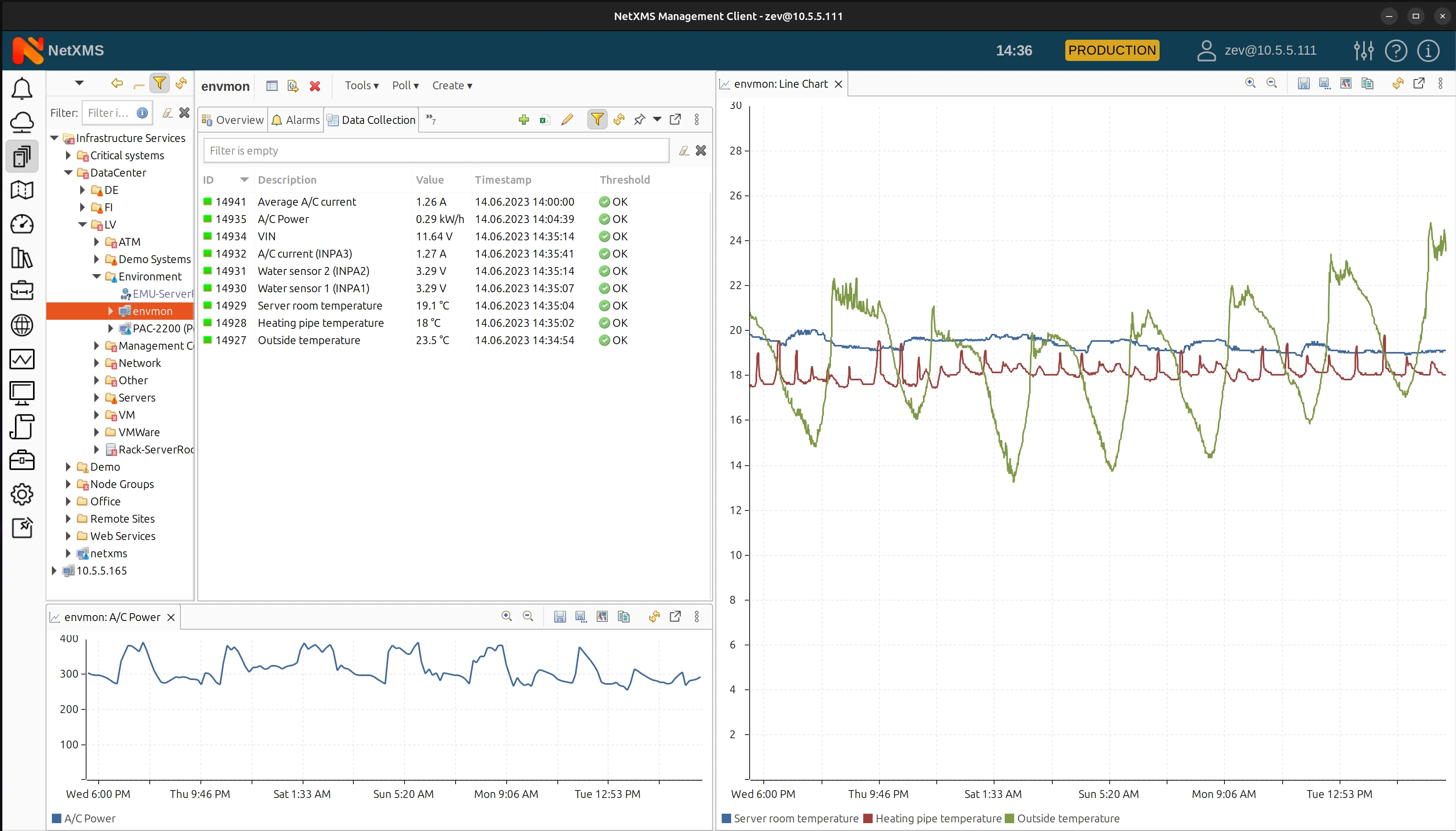1456x831 pixels.
Task: Open the Poll dropdown menu
Action: (x=404, y=86)
